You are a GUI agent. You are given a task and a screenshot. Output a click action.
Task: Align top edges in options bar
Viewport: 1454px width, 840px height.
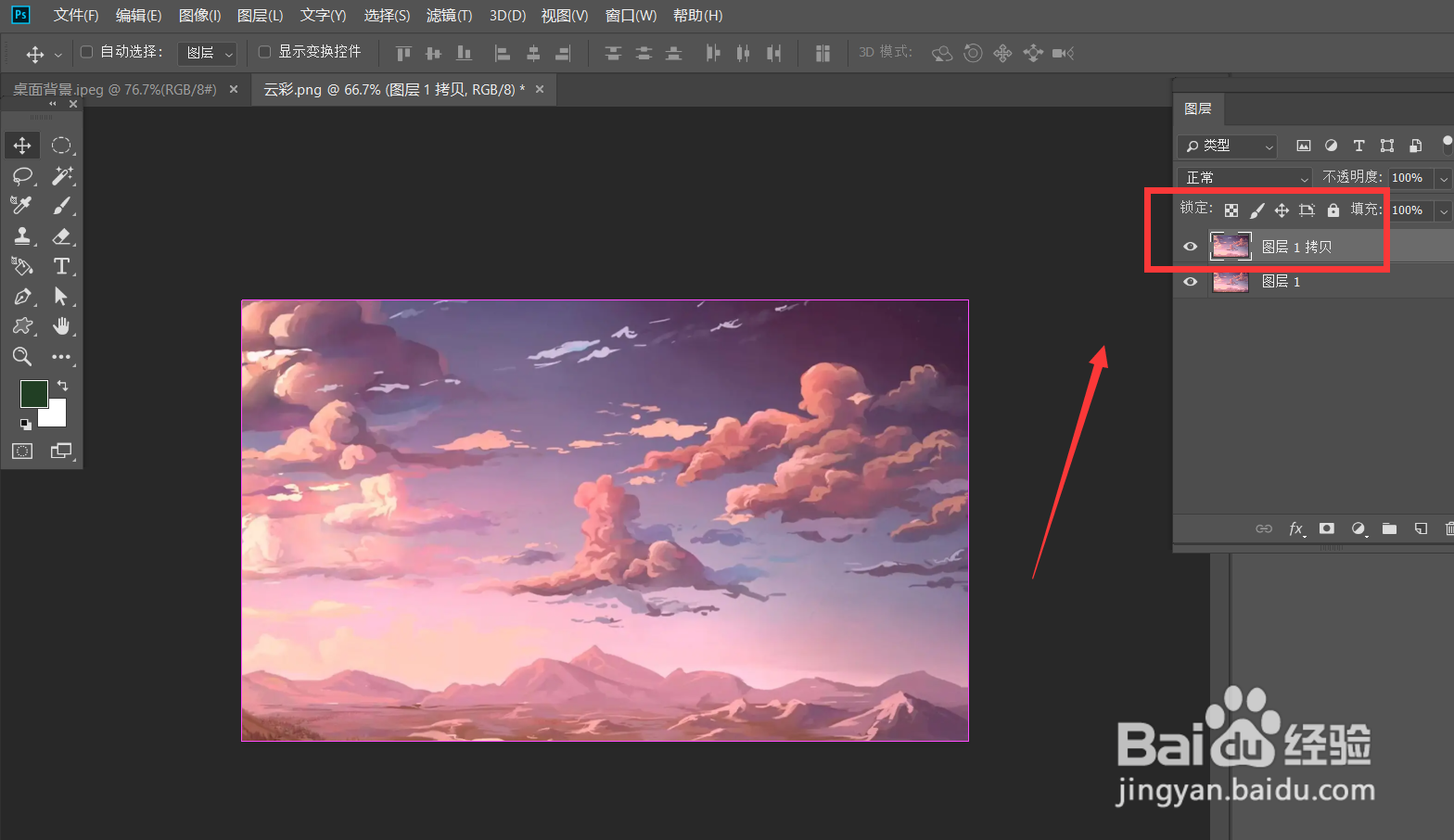pyautogui.click(x=403, y=53)
